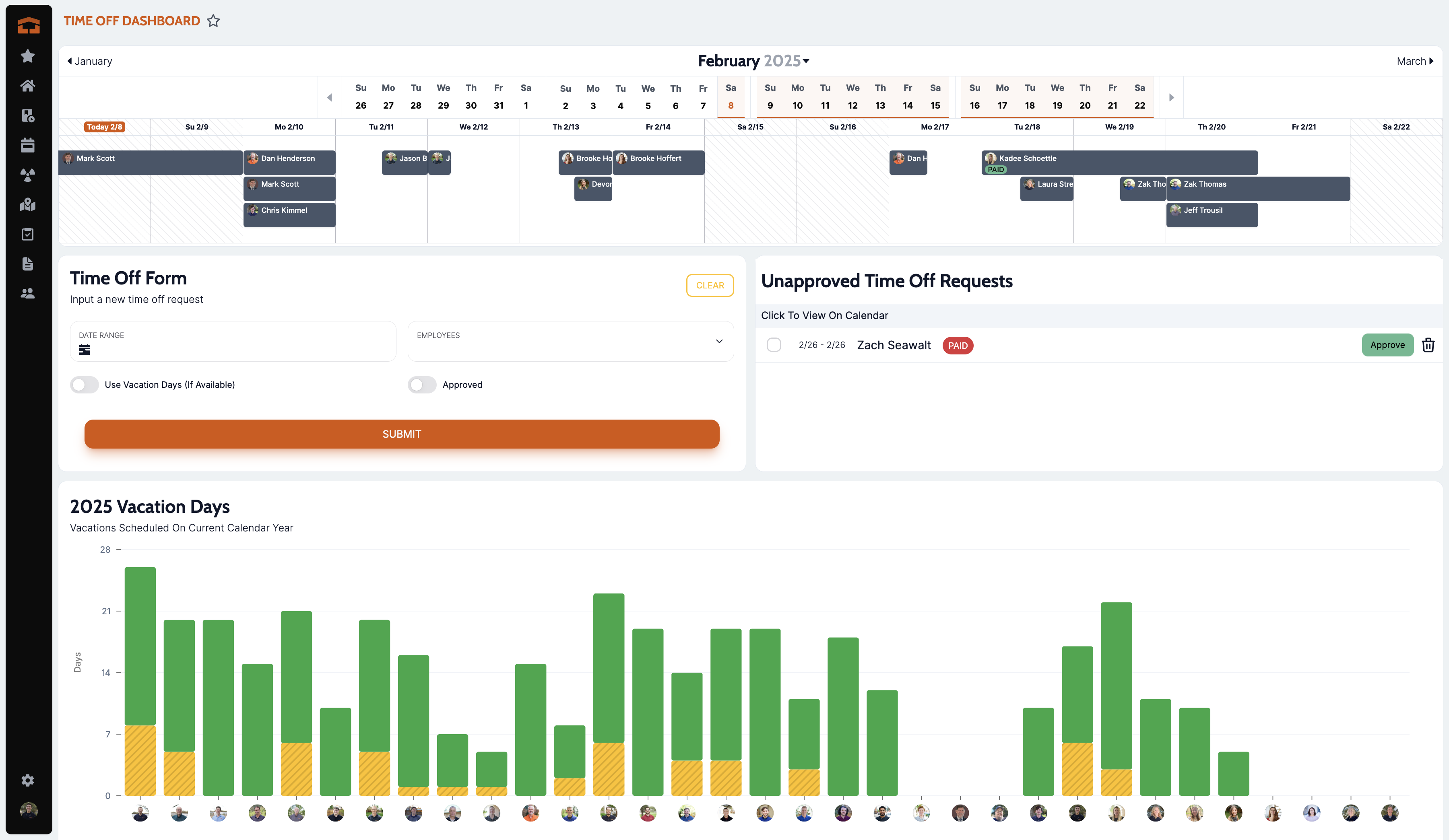Enable the Approved toggle
The width and height of the screenshot is (1449, 840).
click(x=422, y=384)
